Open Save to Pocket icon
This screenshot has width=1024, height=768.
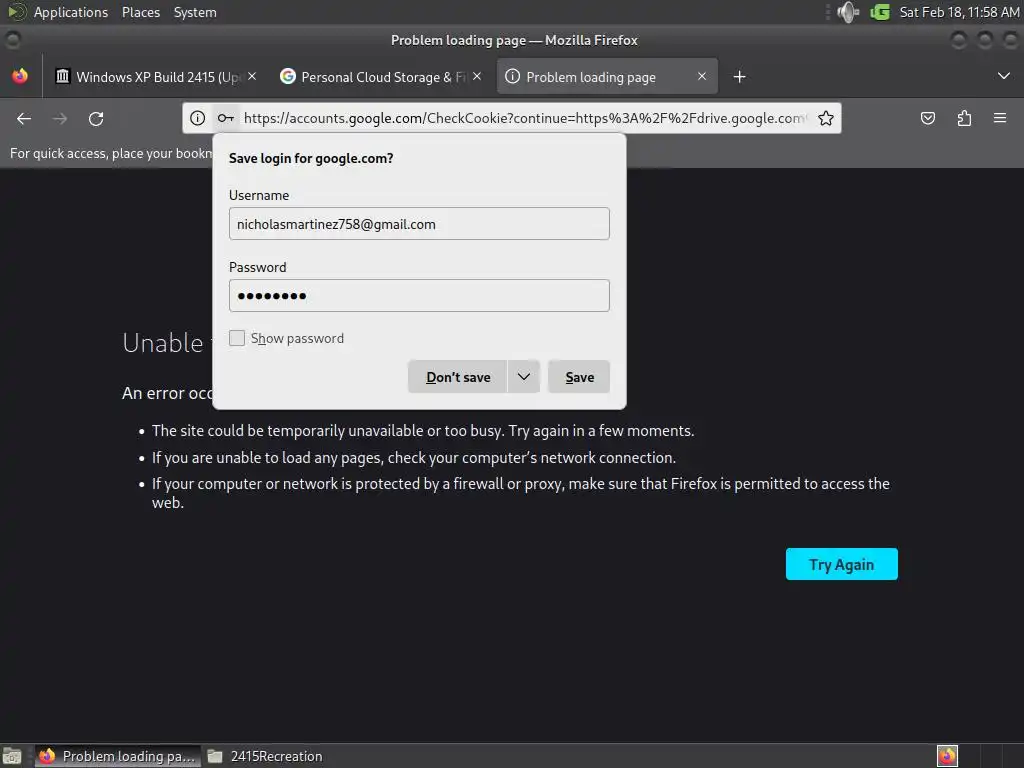pos(927,118)
